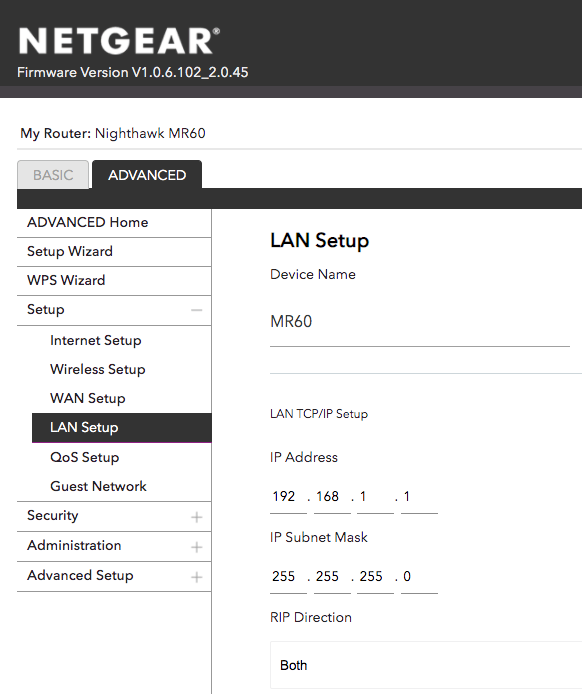The image size is (582, 694).
Task: Click the Device Name field containing MR60
Action: [420, 322]
